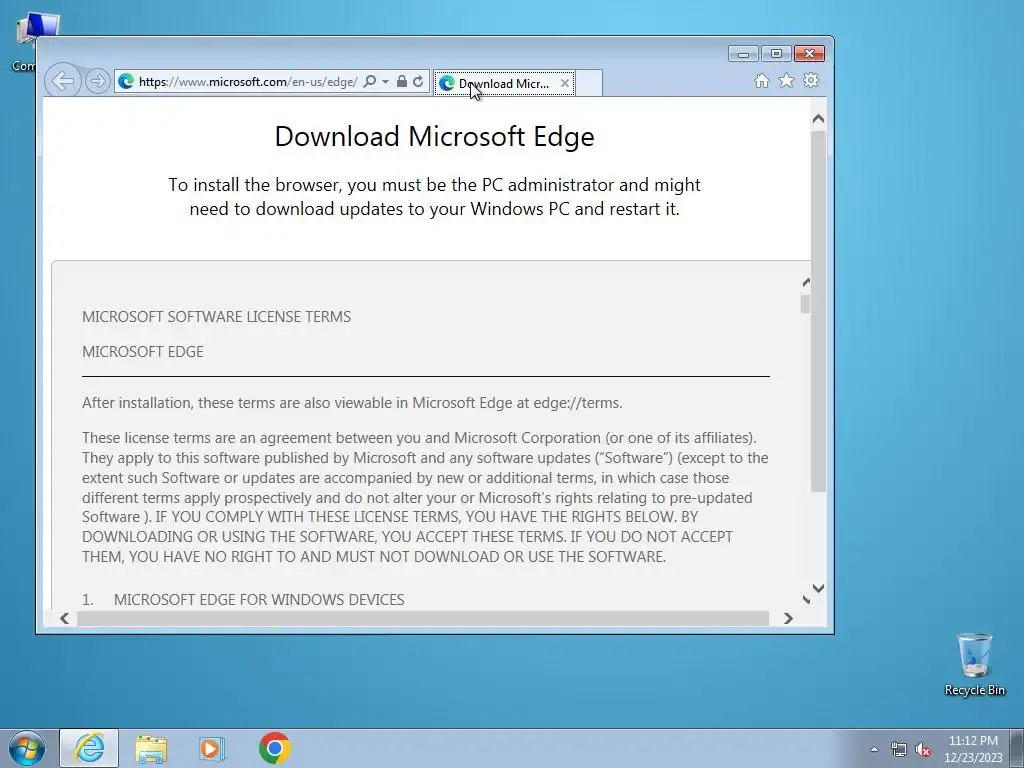Click horizontal scrollbar left arrow

[x=64, y=618]
